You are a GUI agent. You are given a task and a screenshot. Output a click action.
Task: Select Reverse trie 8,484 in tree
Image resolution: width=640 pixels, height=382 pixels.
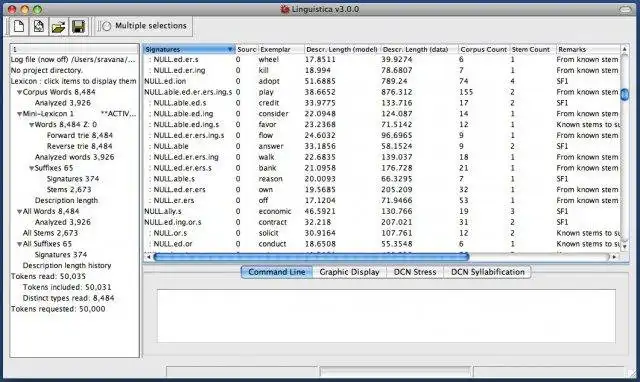point(80,146)
